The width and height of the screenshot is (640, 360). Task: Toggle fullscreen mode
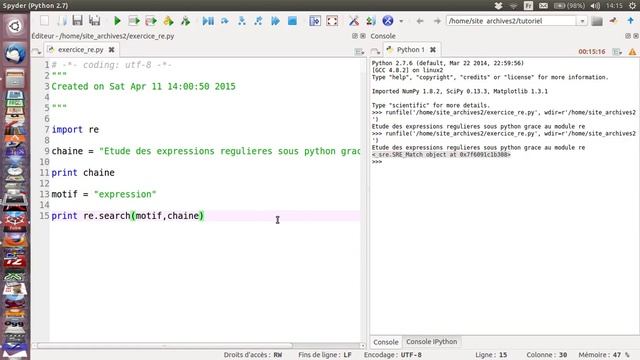coord(332,21)
